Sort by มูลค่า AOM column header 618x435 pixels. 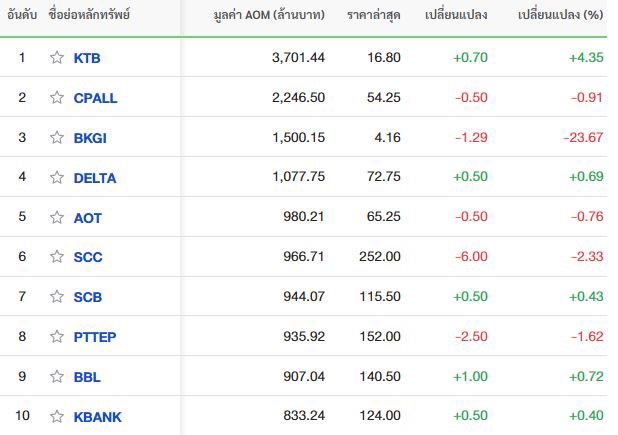[269, 15]
